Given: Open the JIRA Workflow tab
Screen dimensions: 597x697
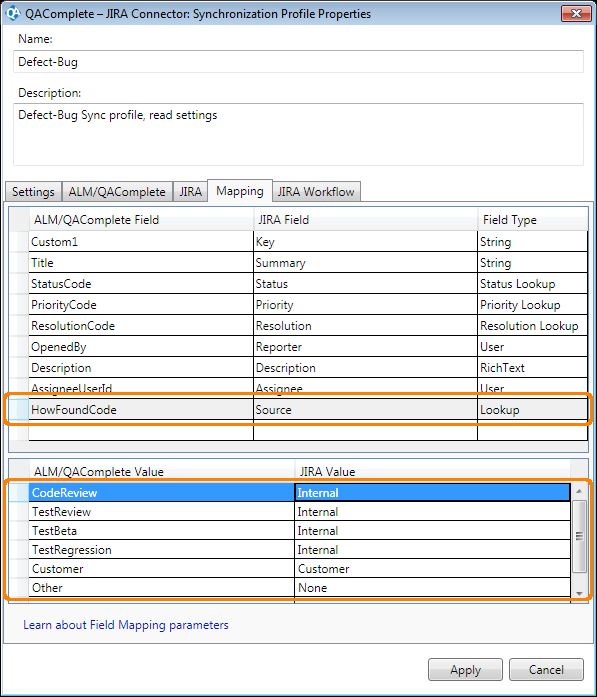Looking at the screenshot, I should click(x=316, y=192).
